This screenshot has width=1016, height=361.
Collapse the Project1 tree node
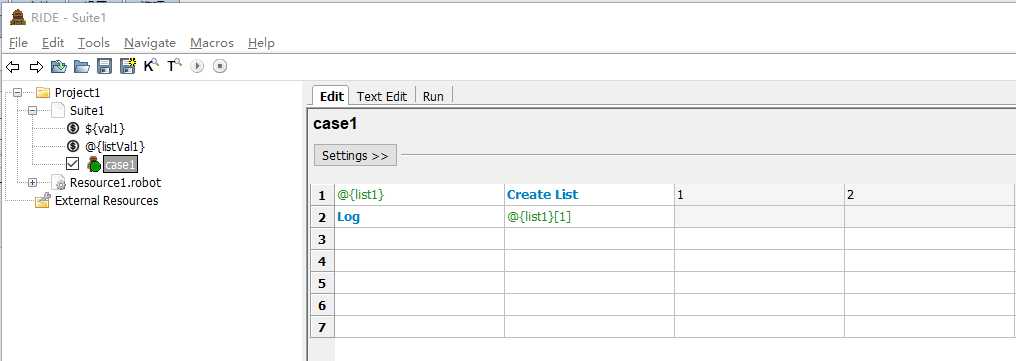17,93
